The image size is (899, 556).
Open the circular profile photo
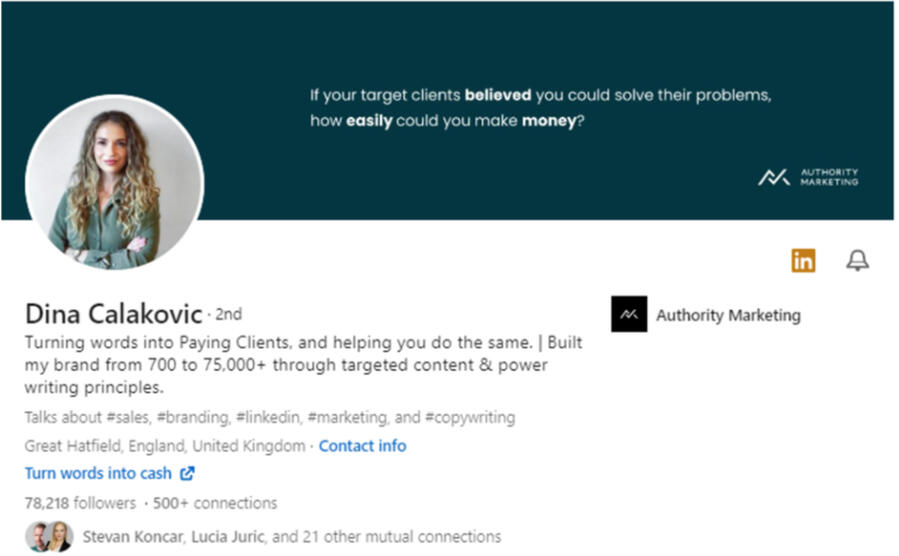[x=114, y=184]
